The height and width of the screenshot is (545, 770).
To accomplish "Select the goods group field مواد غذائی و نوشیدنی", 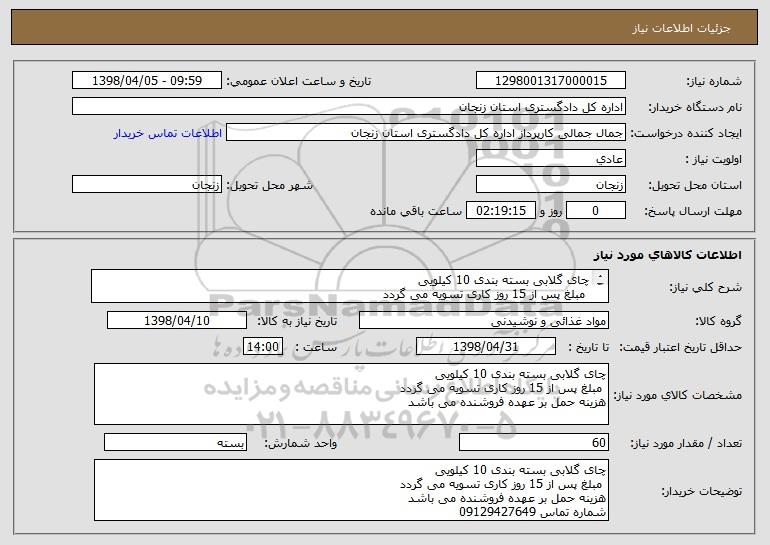I will [x=484, y=321].
